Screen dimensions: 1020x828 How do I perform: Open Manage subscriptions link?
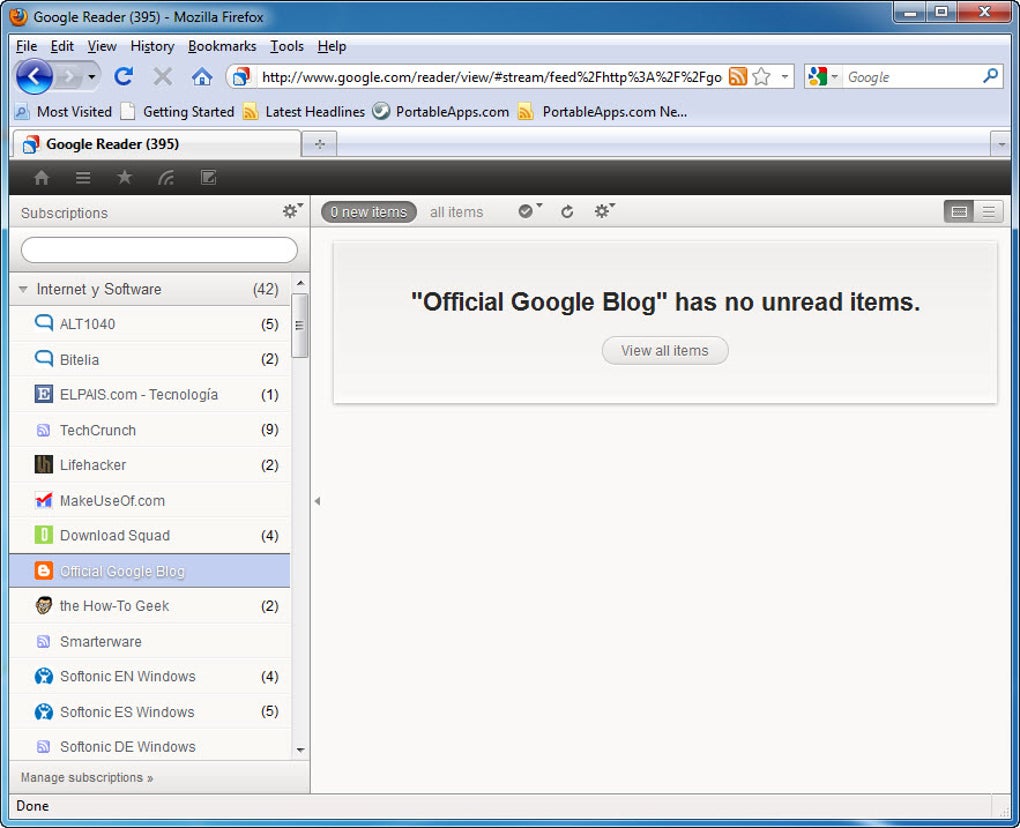coord(87,777)
